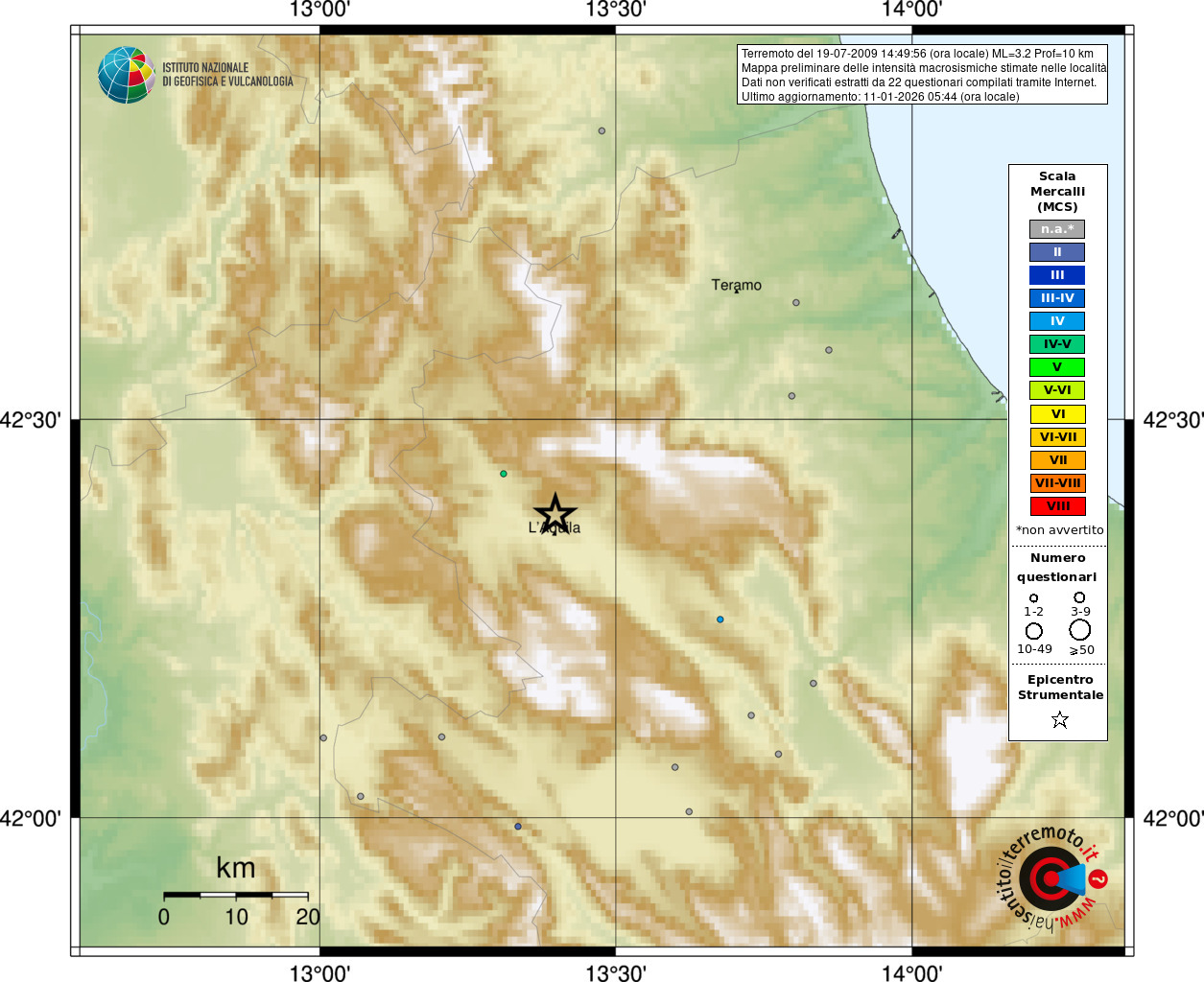1204x982 pixels.
Task: Click the 'Terremoto del 19-07-2009' header line
Action: [x=917, y=54]
